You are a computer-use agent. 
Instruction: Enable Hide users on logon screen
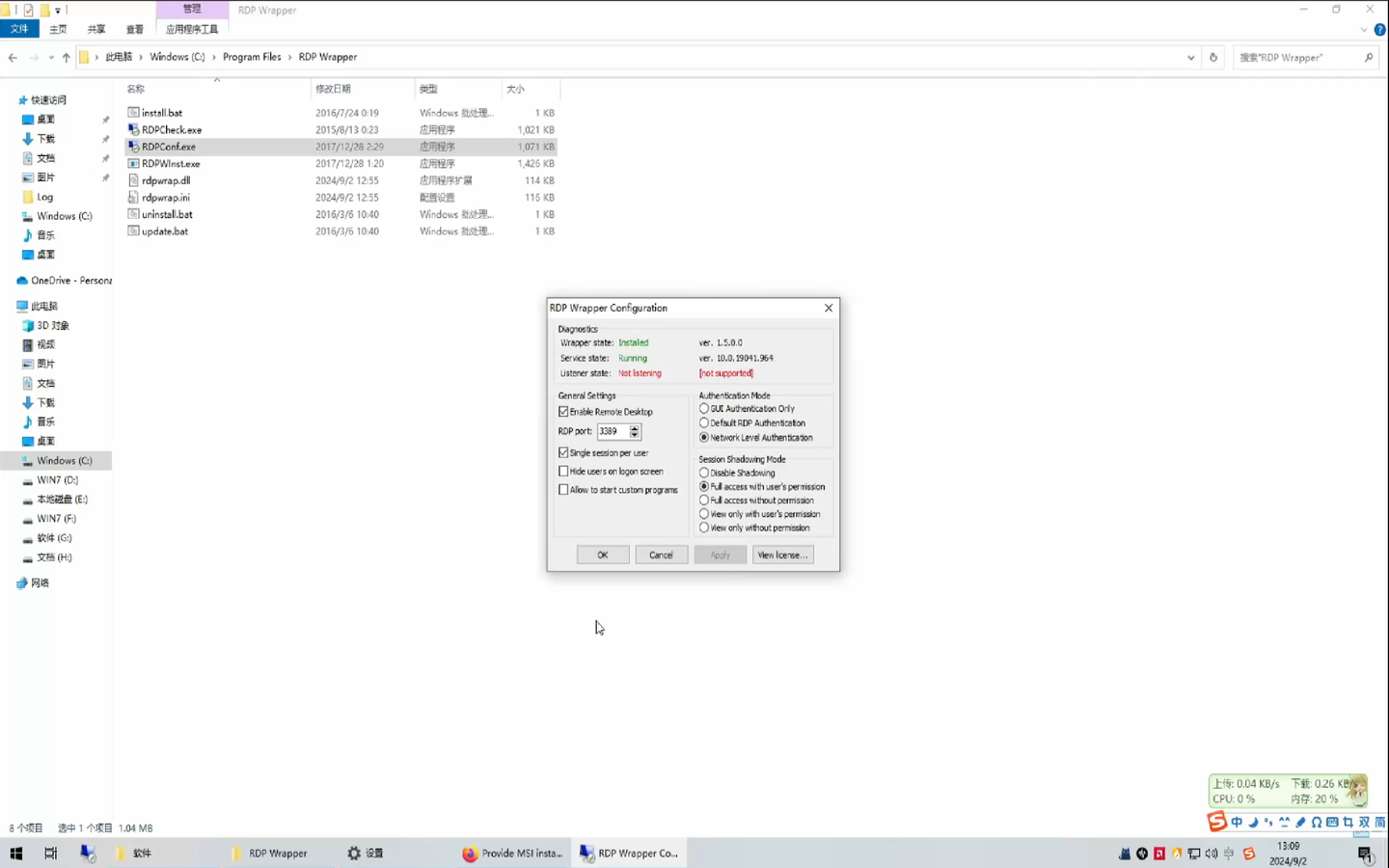(x=563, y=471)
